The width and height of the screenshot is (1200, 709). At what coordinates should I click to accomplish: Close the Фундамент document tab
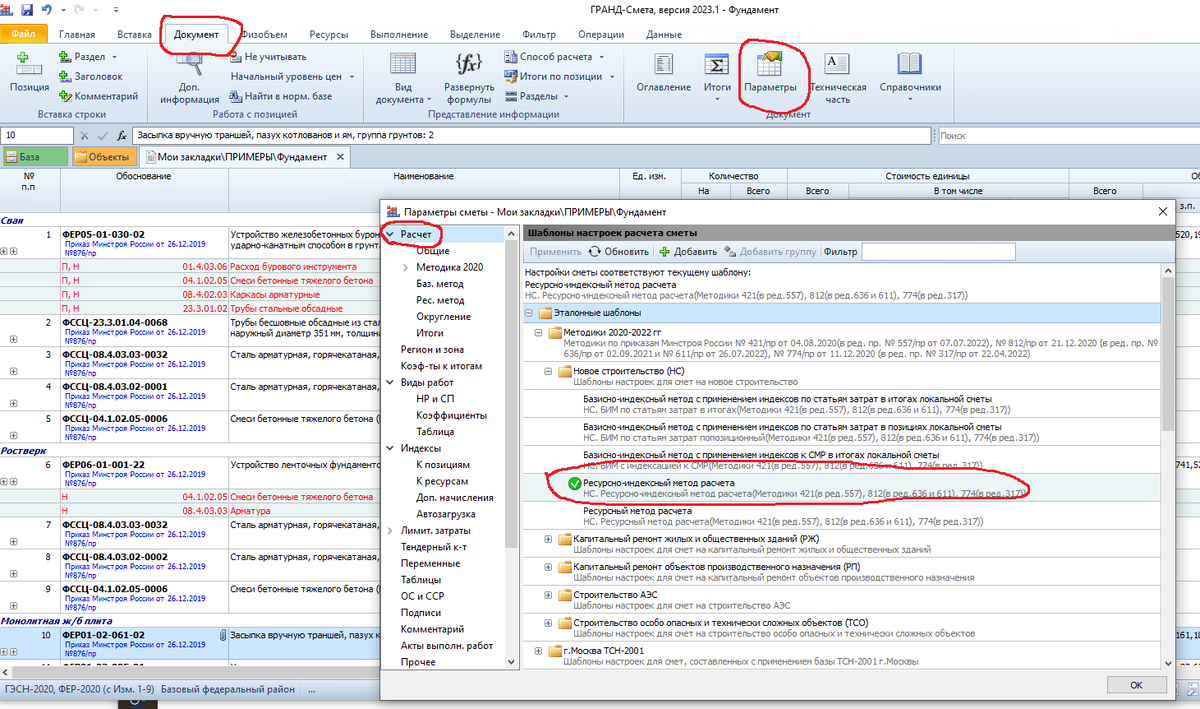point(339,156)
